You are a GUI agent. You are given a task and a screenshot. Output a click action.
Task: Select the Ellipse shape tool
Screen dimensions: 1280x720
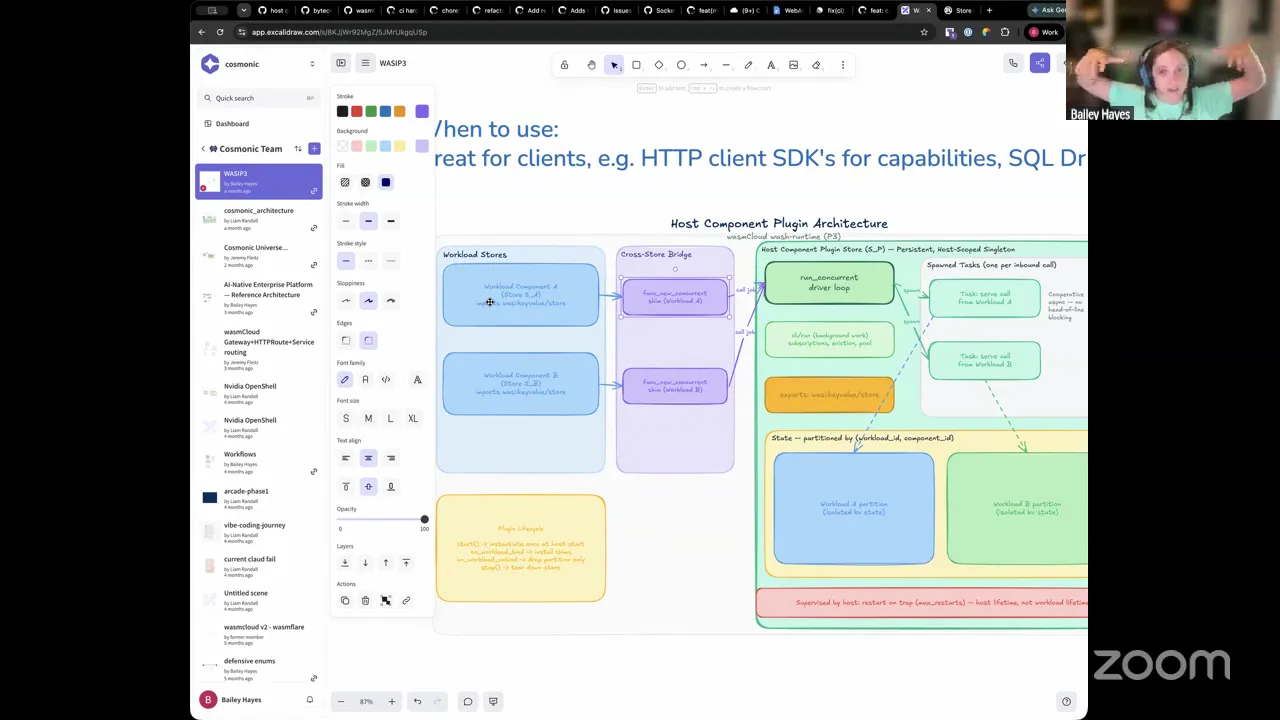coord(681,65)
